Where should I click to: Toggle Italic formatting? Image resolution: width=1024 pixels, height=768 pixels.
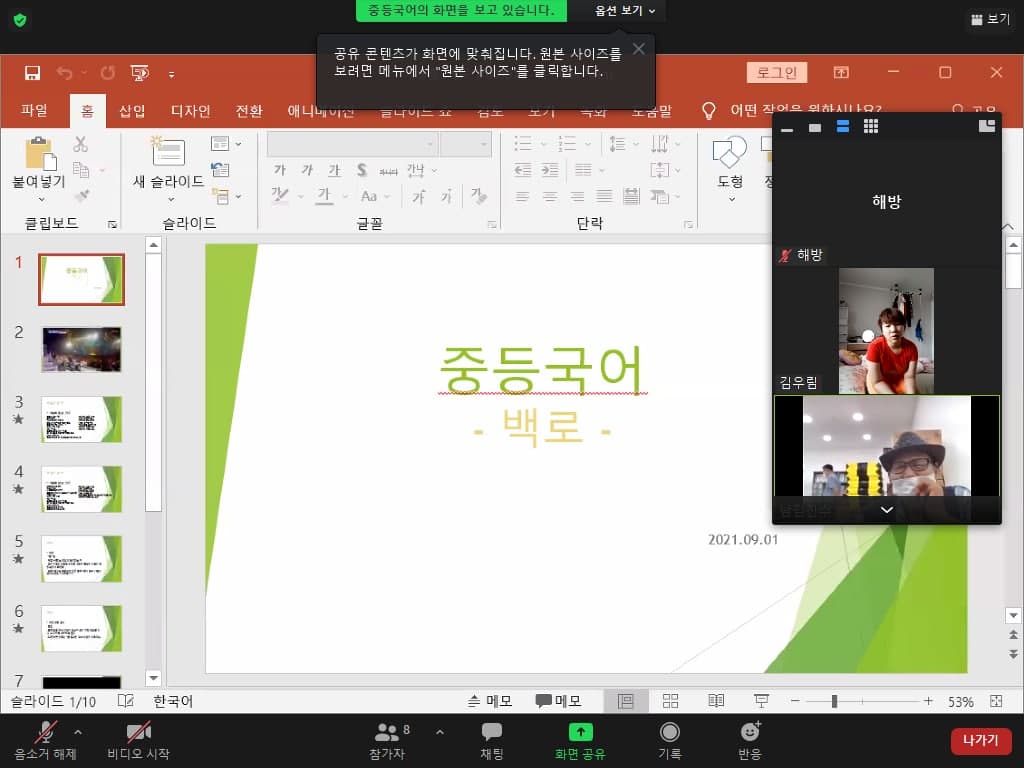point(307,170)
